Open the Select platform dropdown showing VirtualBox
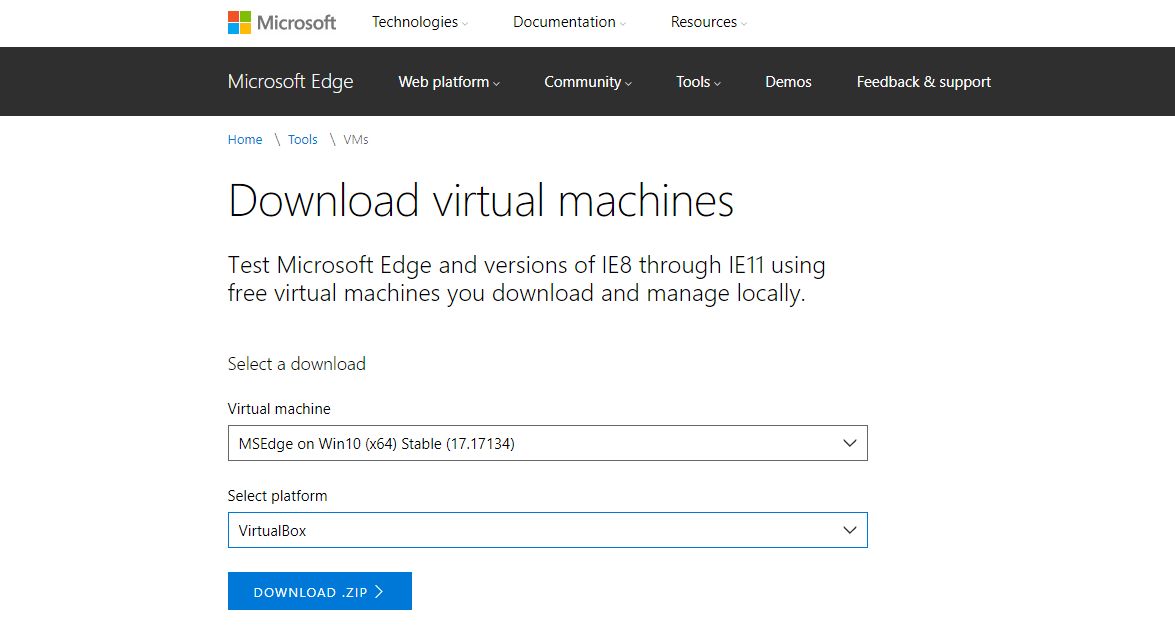 pyautogui.click(x=548, y=530)
